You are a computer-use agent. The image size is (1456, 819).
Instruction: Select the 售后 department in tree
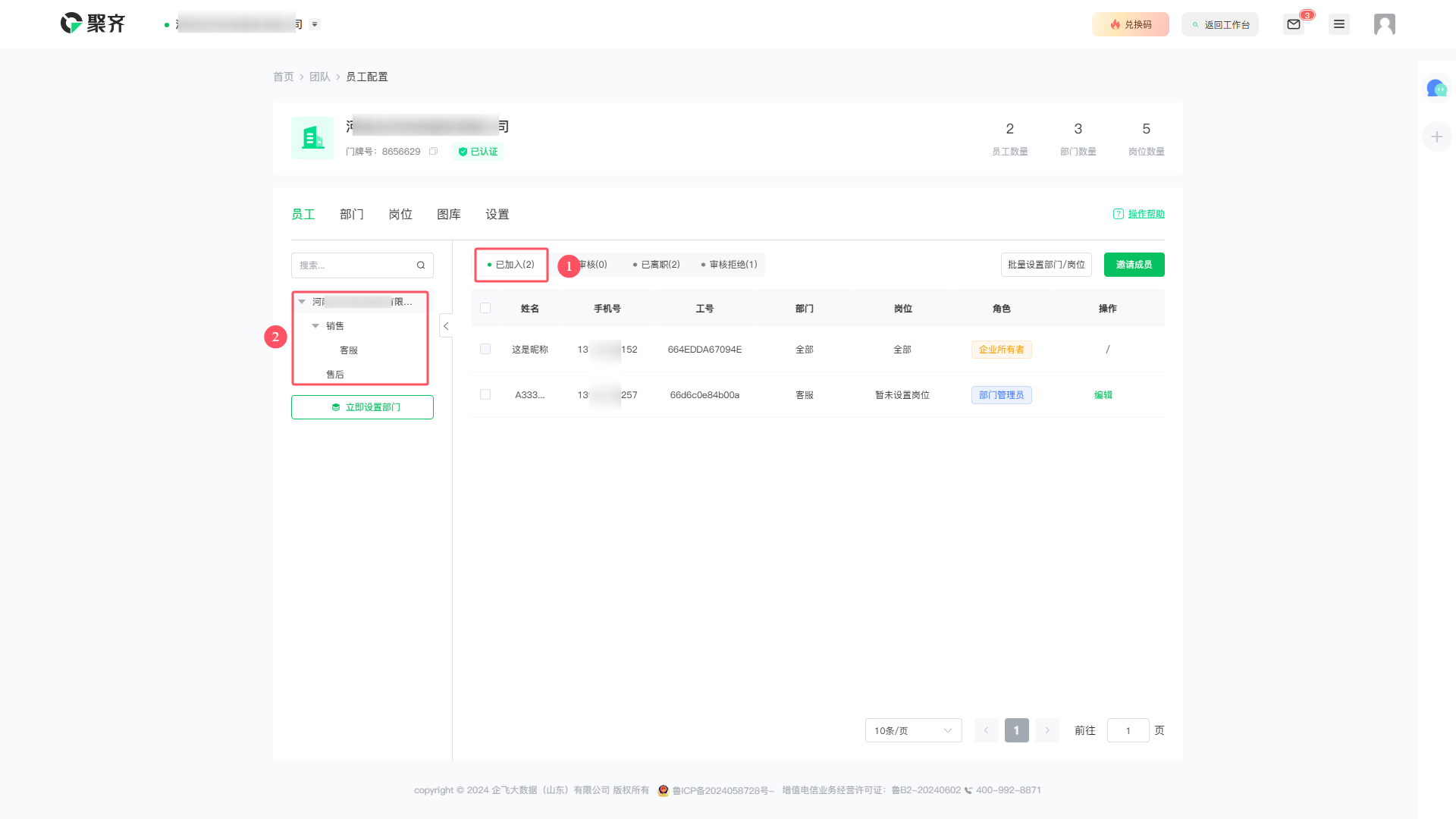tap(335, 375)
